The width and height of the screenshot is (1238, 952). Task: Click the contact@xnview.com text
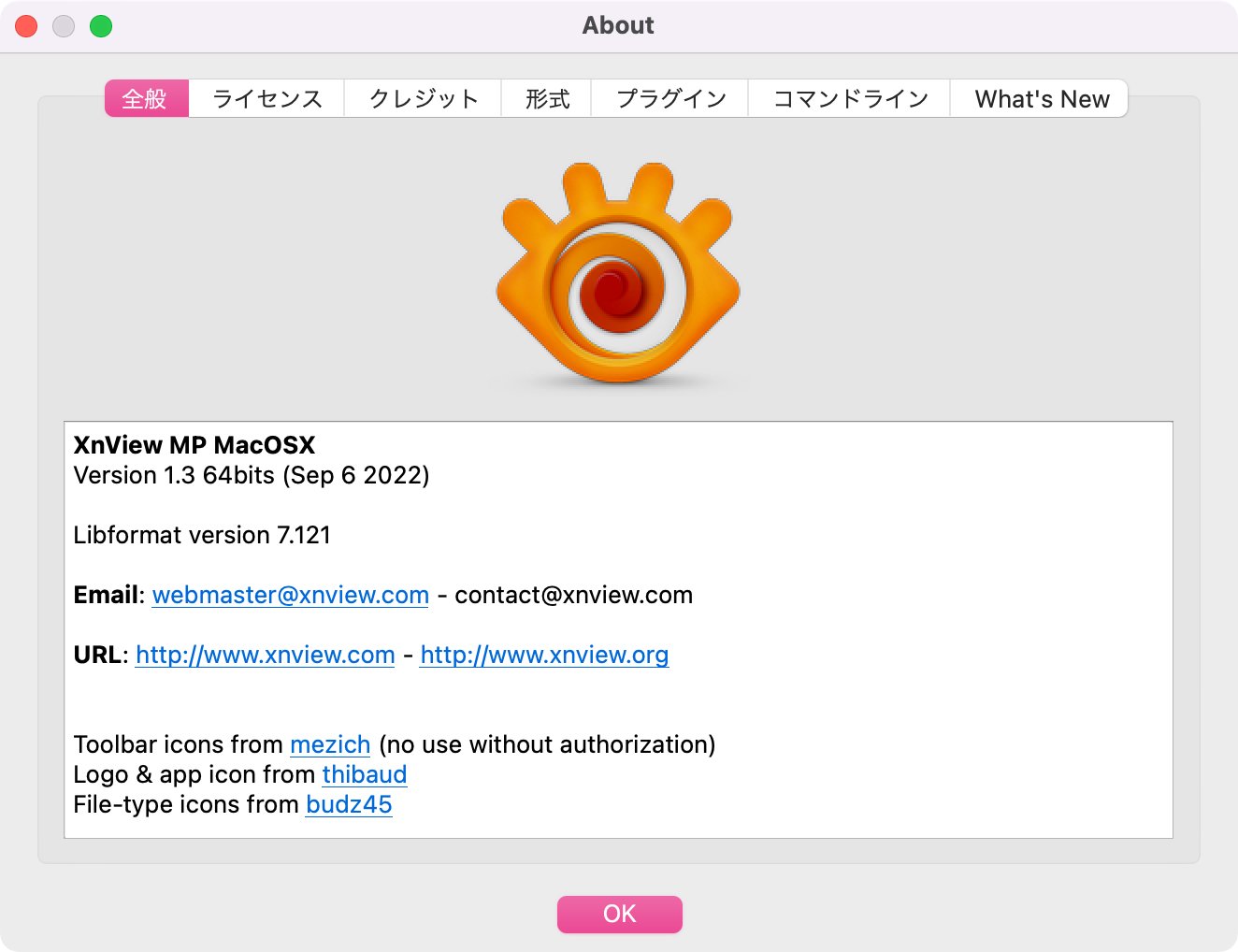point(573,595)
